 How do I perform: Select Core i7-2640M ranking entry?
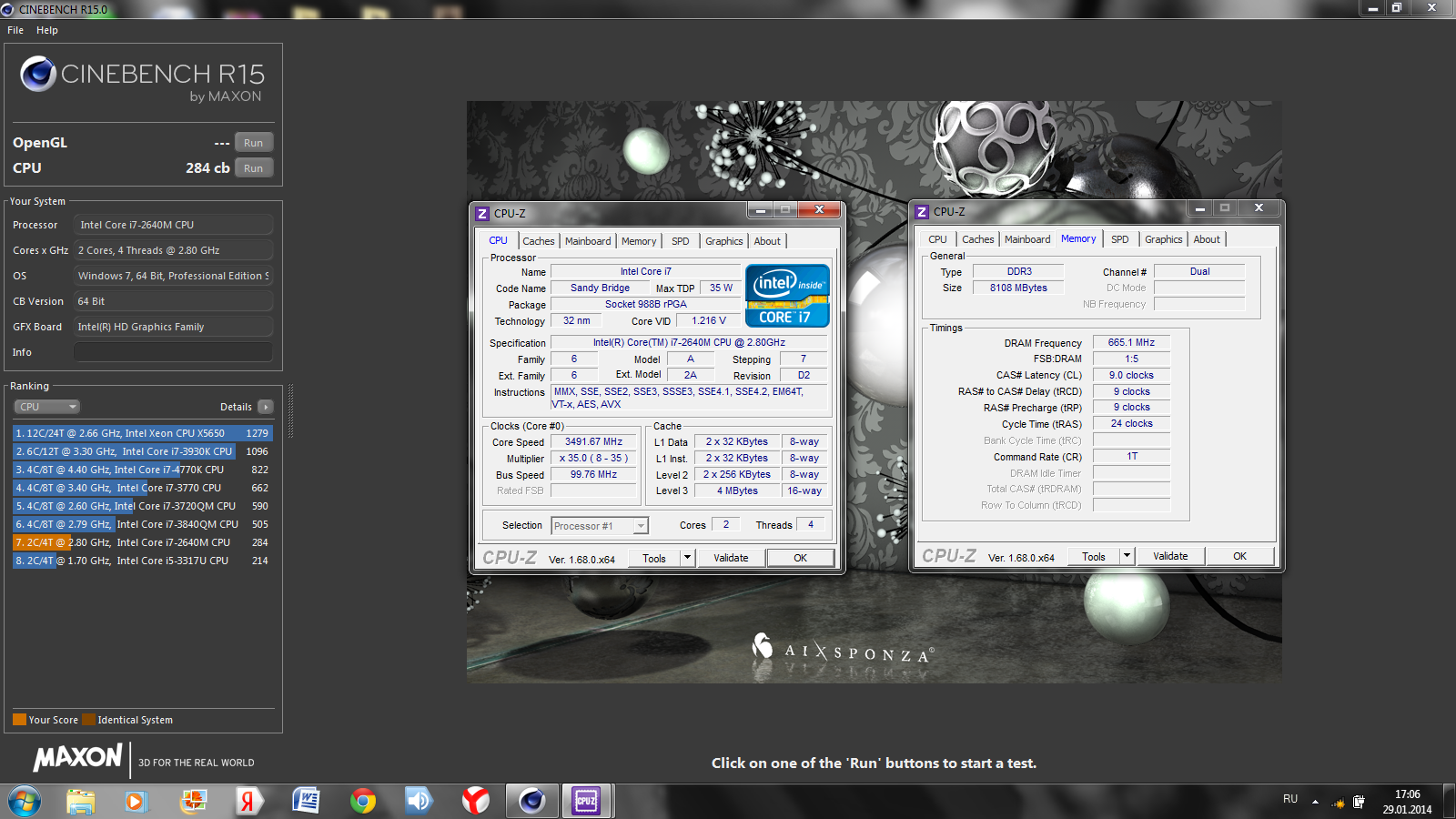click(142, 542)
